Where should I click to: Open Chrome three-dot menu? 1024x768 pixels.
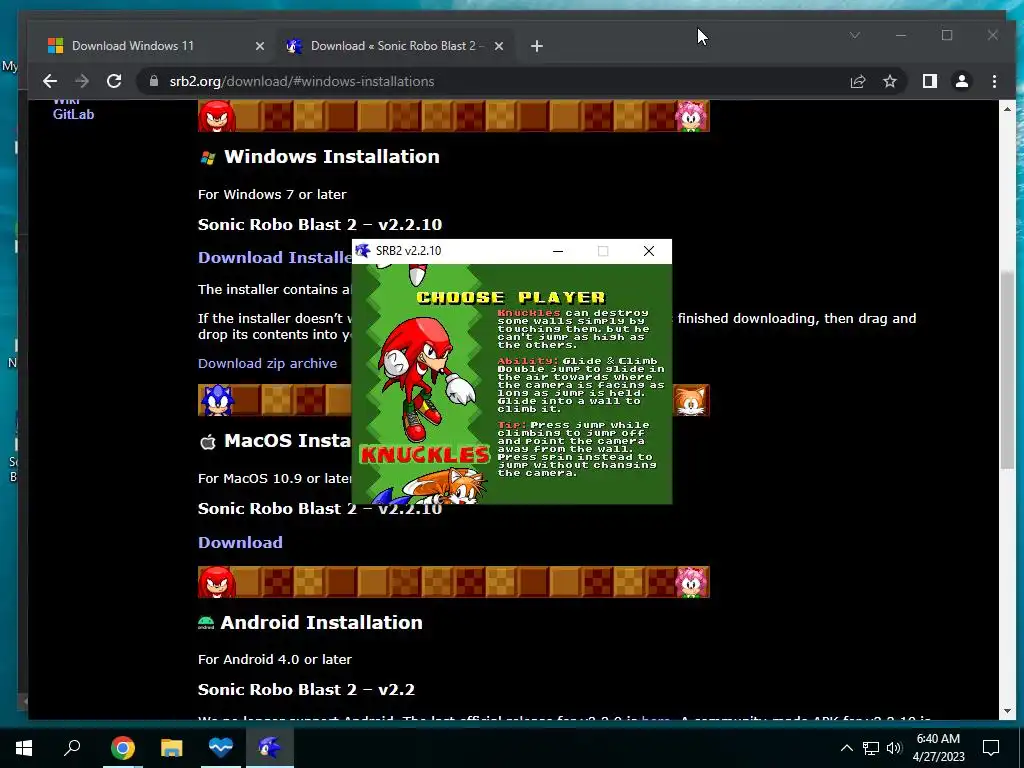pos(994,82)
